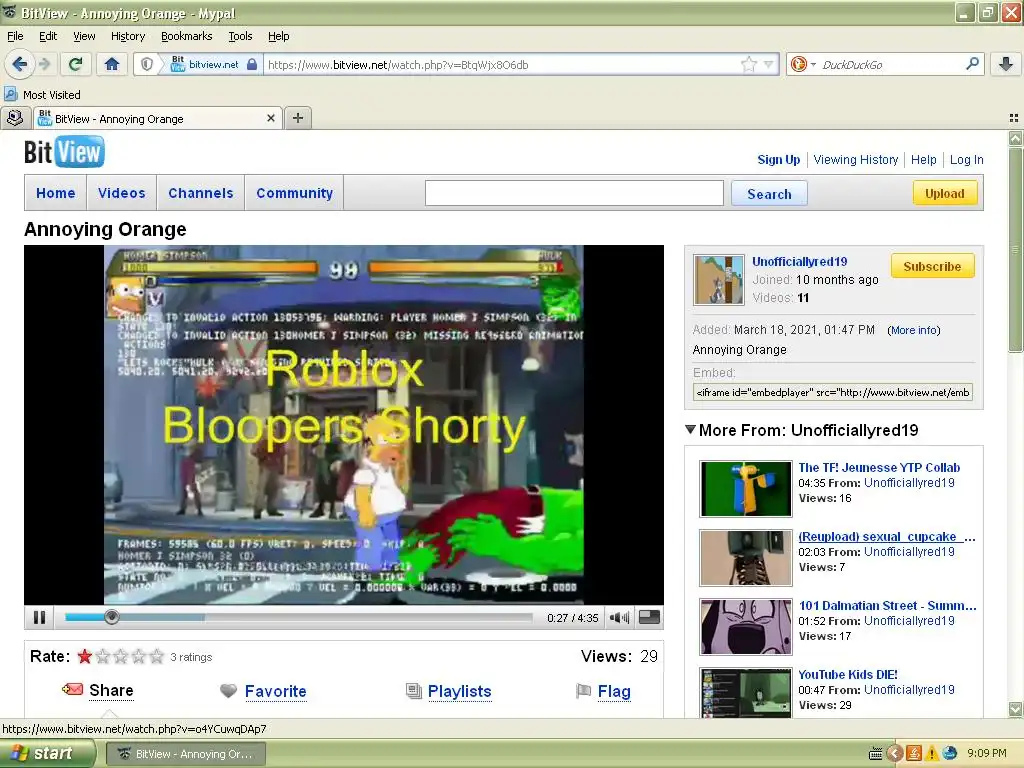Screen dimensions: 1024x768
Task: Open the Most Visited bookmarks folder
Action: 43,95
